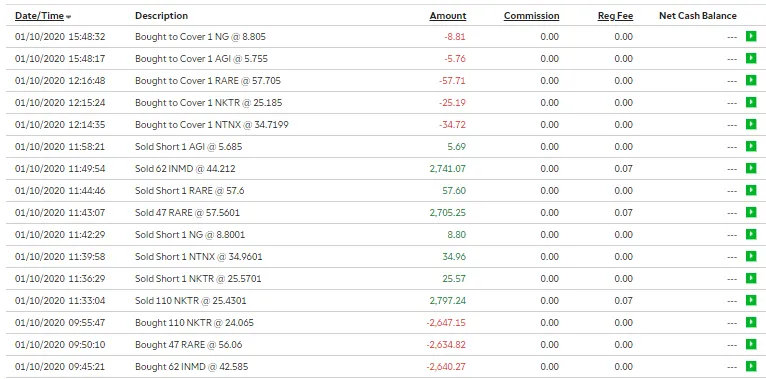766x379 pixels.
Task: Select description 'Bought to Cover 1 NTNX @ 34.7199'
Action: point(212,125)
